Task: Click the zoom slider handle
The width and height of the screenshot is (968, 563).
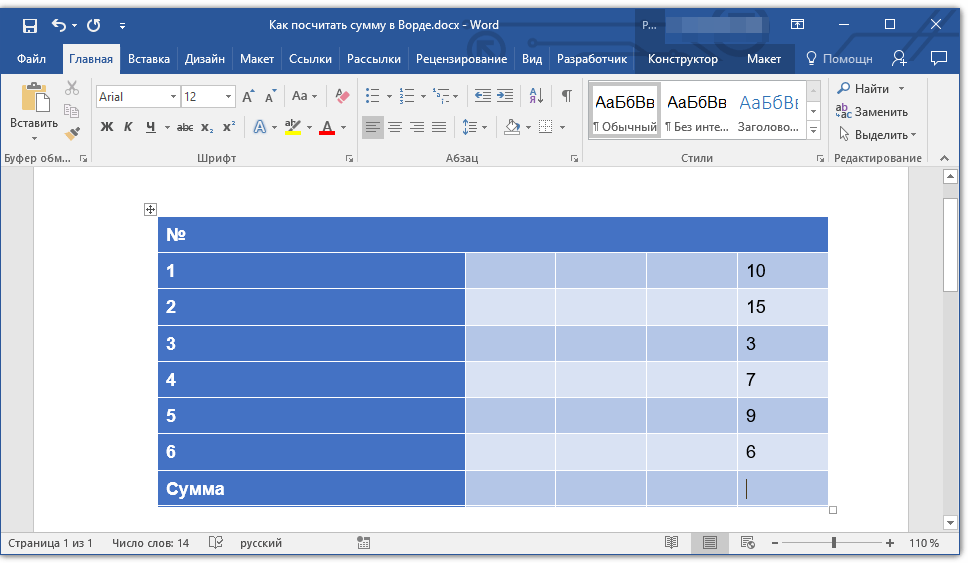Action: (833, 543)
